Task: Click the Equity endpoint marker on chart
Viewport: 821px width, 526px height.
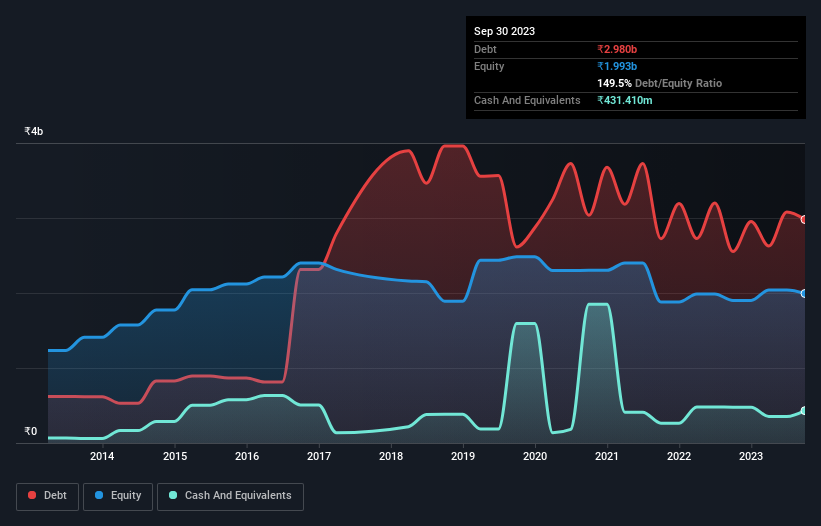Action: pos(804,294)
